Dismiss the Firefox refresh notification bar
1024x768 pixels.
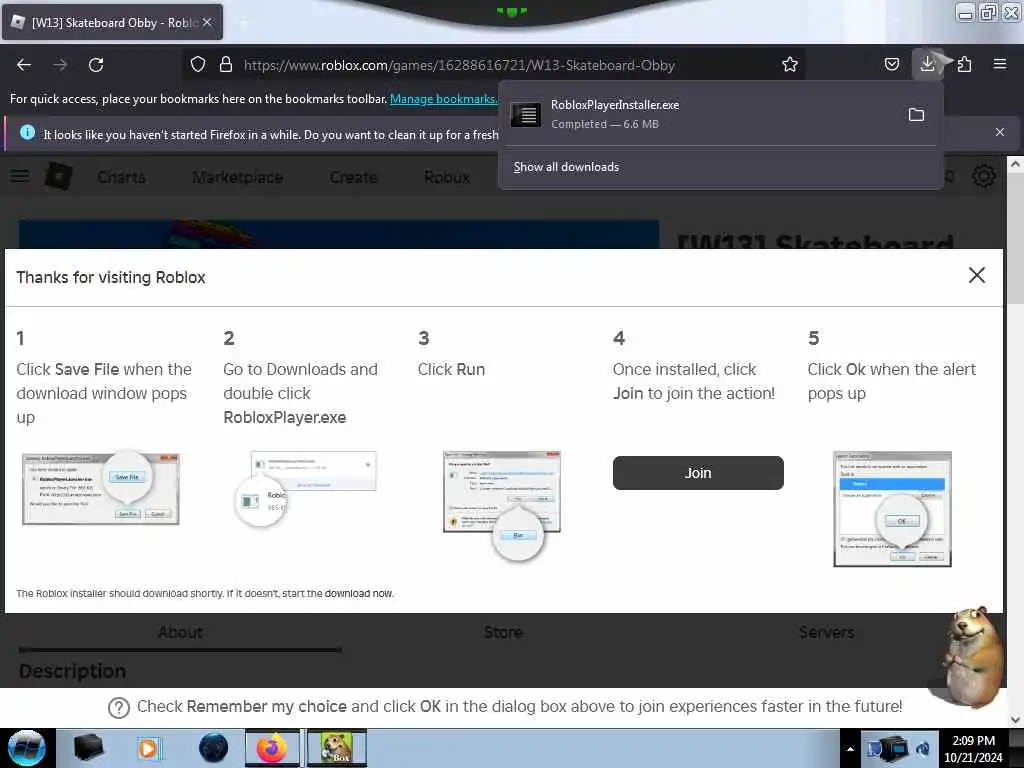point(999,133)
